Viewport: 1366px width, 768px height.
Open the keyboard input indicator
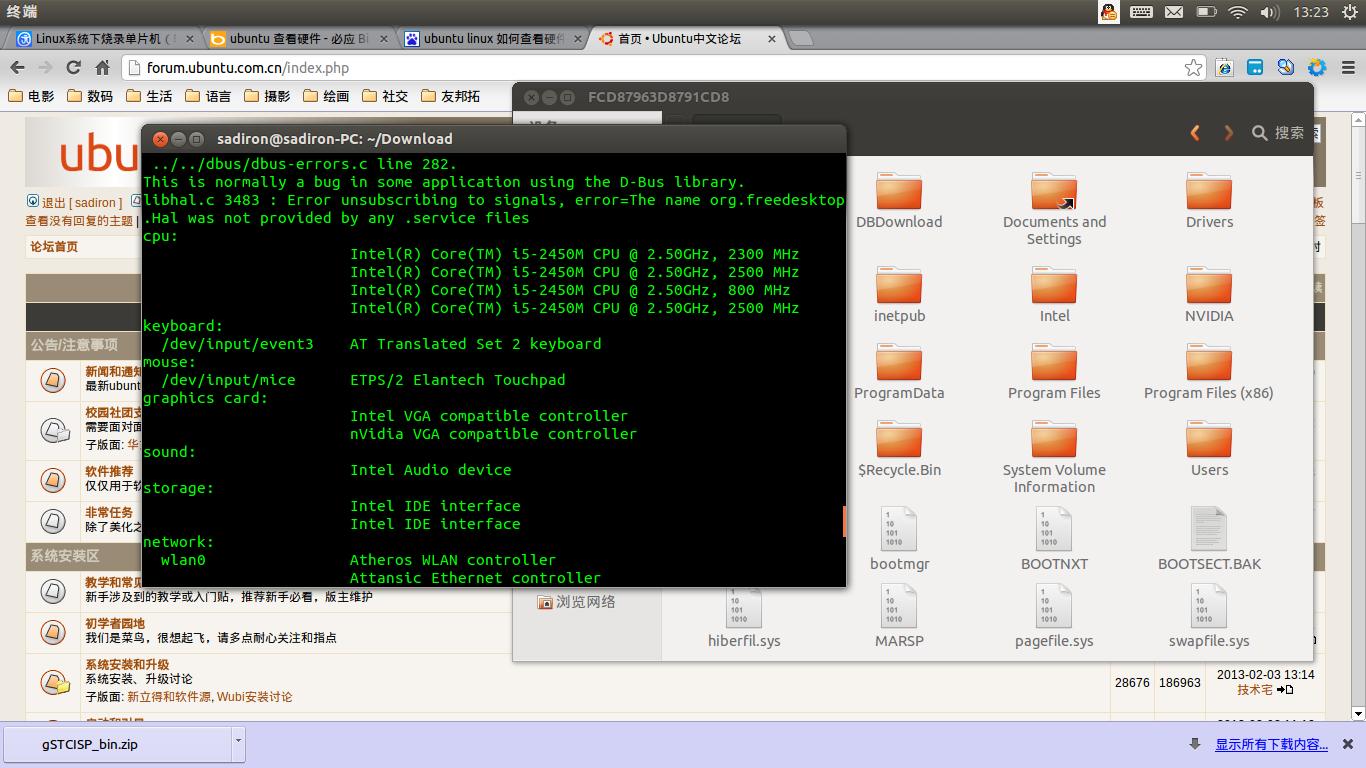pyautogui.click(x=1141, y=12)
